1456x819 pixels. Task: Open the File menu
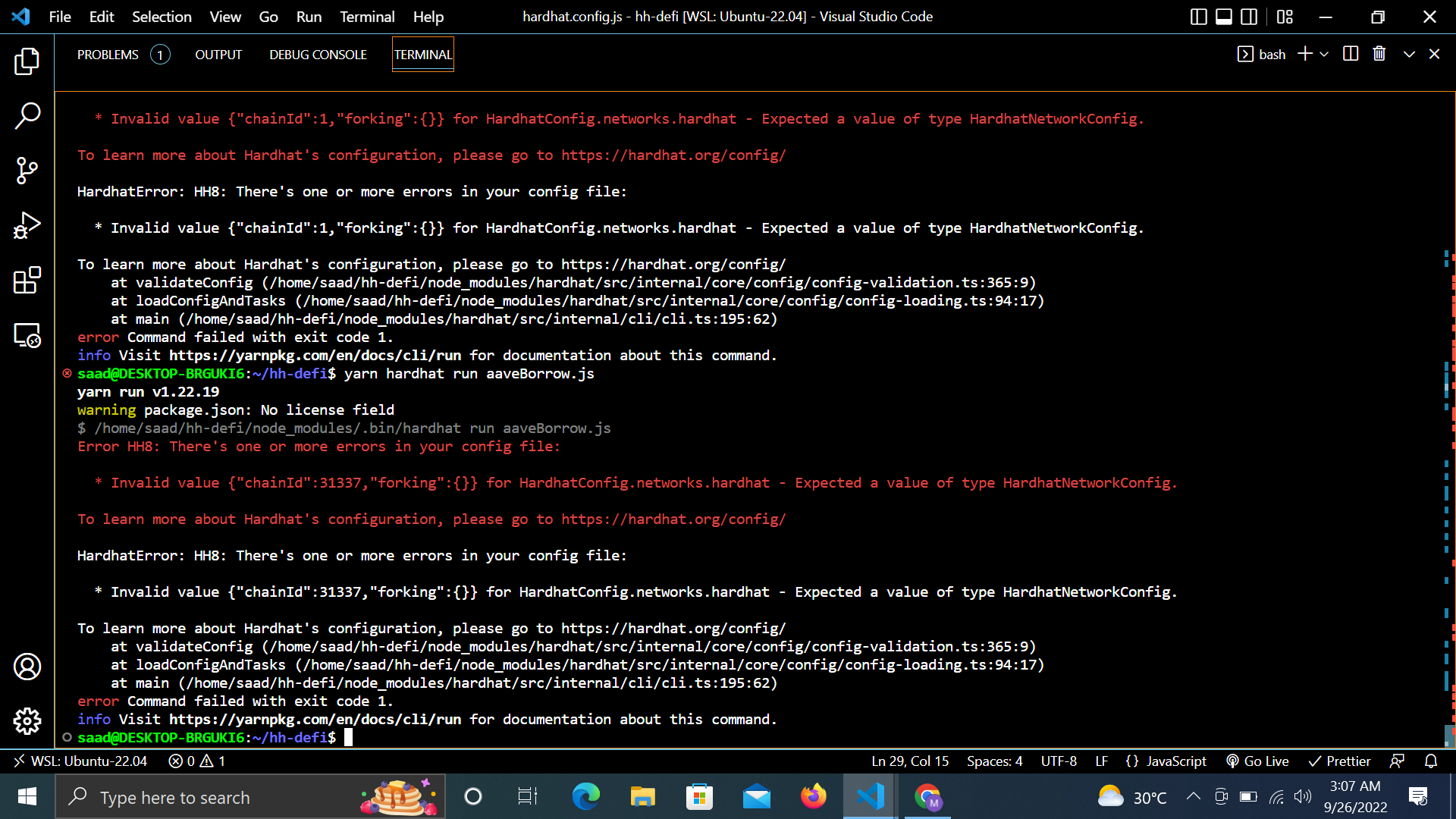click(x=60, y=17)
